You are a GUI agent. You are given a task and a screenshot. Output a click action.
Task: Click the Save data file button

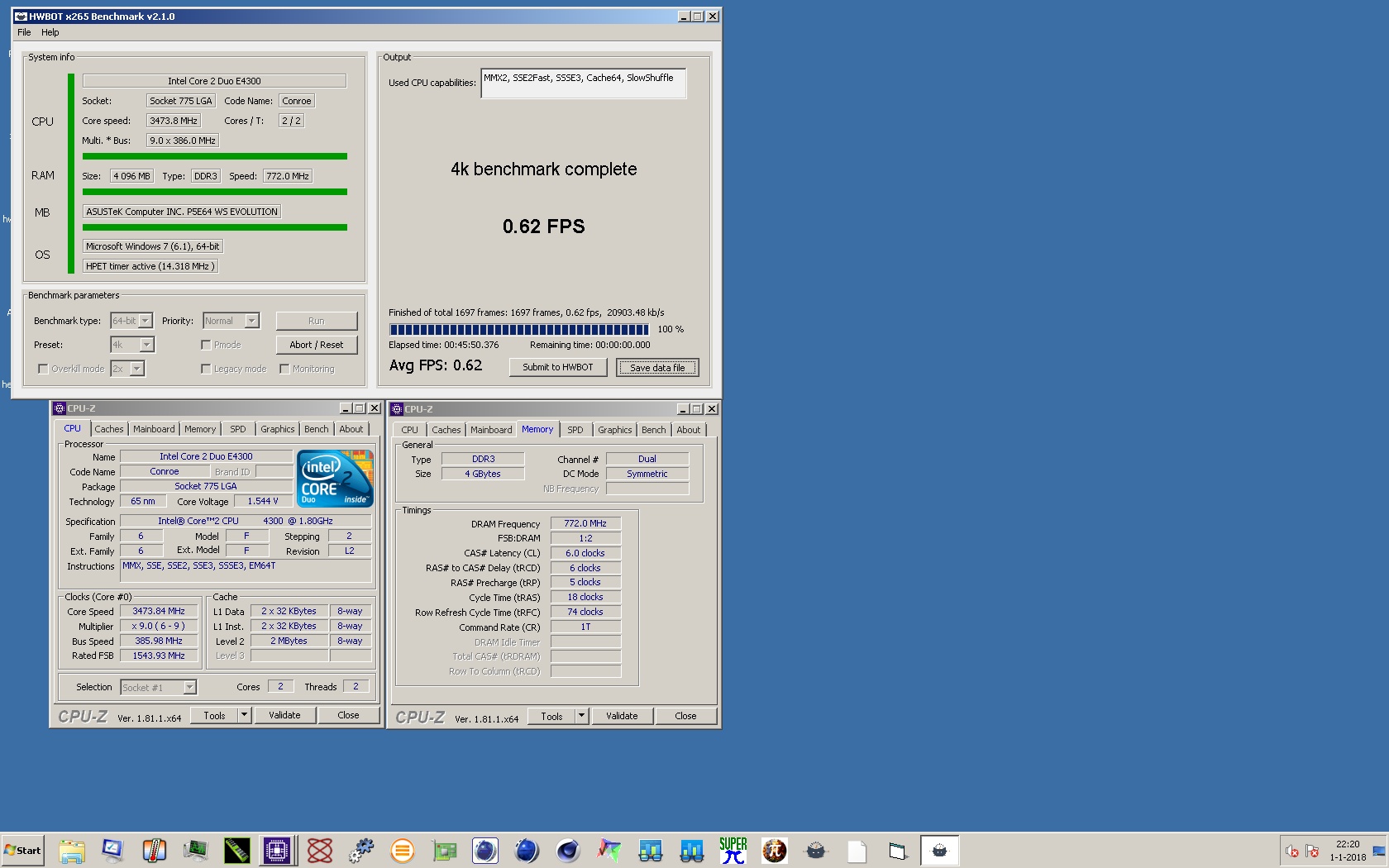657,367
